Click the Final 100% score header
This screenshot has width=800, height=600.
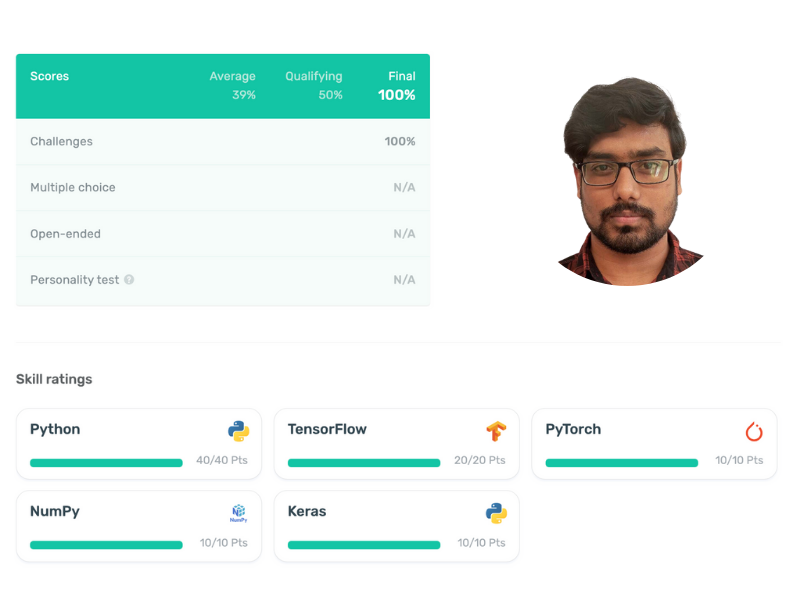[x=396, y=86]
